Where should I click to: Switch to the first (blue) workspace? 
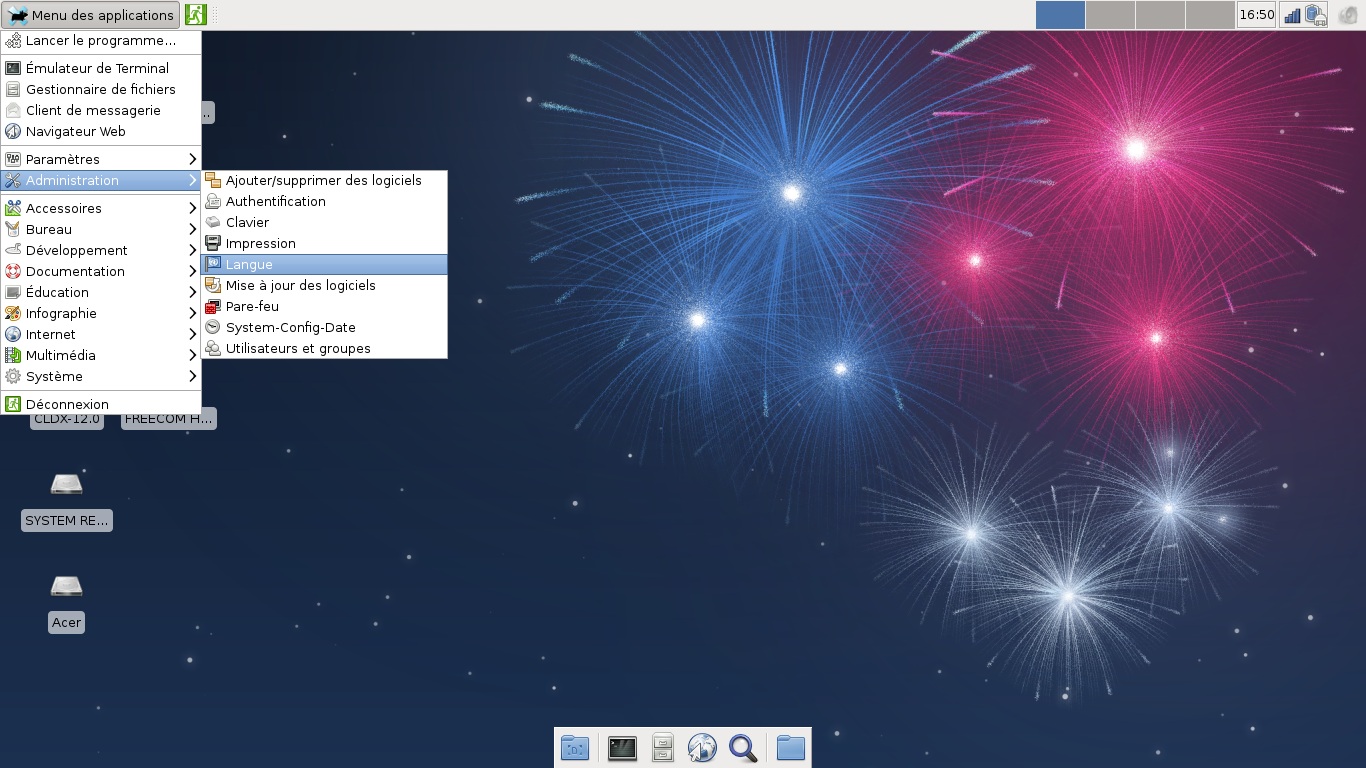click(1060, 15)
